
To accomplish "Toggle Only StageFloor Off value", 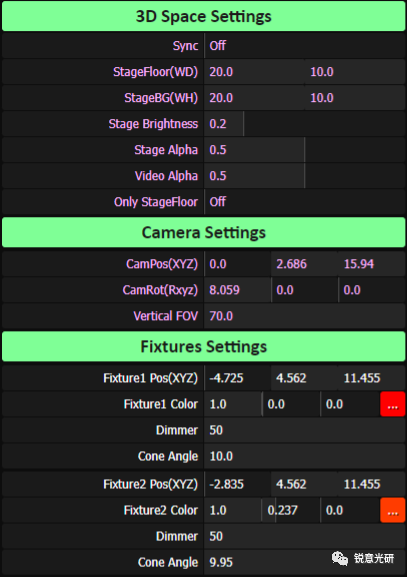I will click(x=305, y=202).
